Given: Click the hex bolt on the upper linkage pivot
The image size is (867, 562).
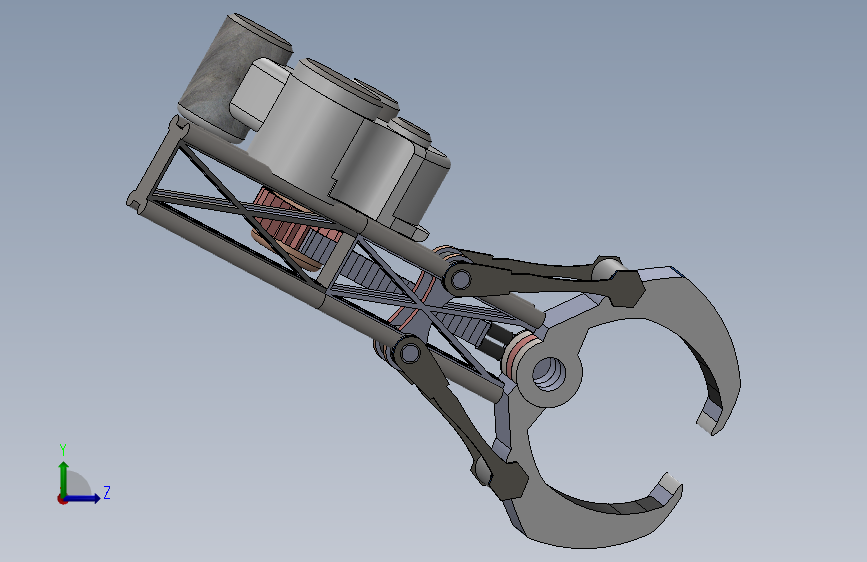Looking at the screenshot, I should [x=459, y=280].
